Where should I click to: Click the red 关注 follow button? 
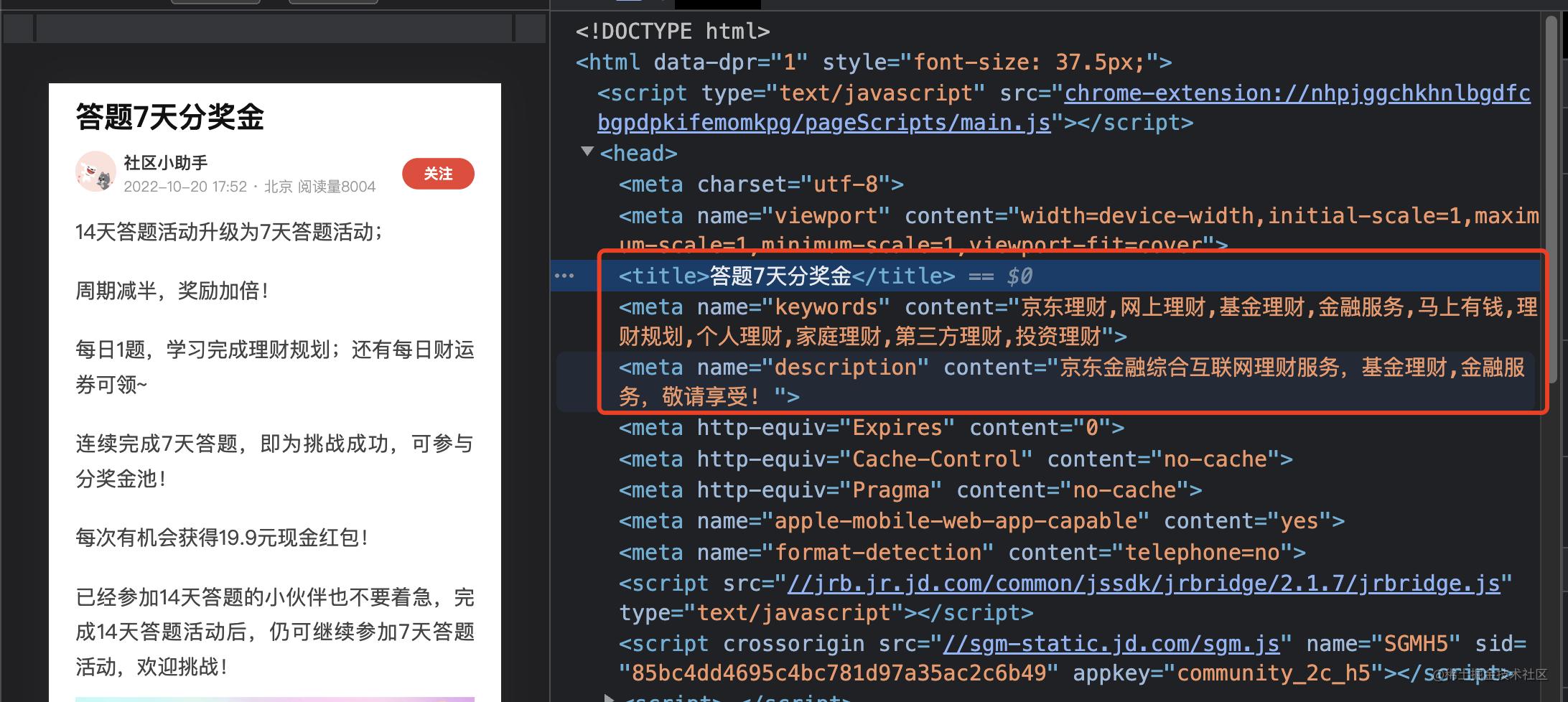click(437, 173)
